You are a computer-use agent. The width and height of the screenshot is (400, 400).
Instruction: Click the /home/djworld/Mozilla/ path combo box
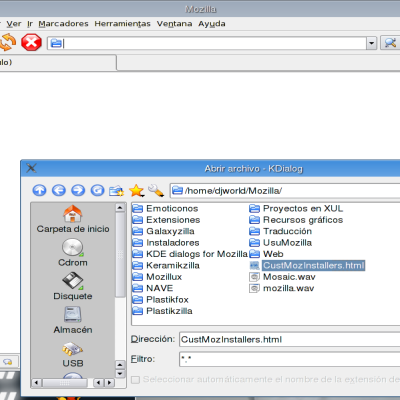tap(285, 191)
